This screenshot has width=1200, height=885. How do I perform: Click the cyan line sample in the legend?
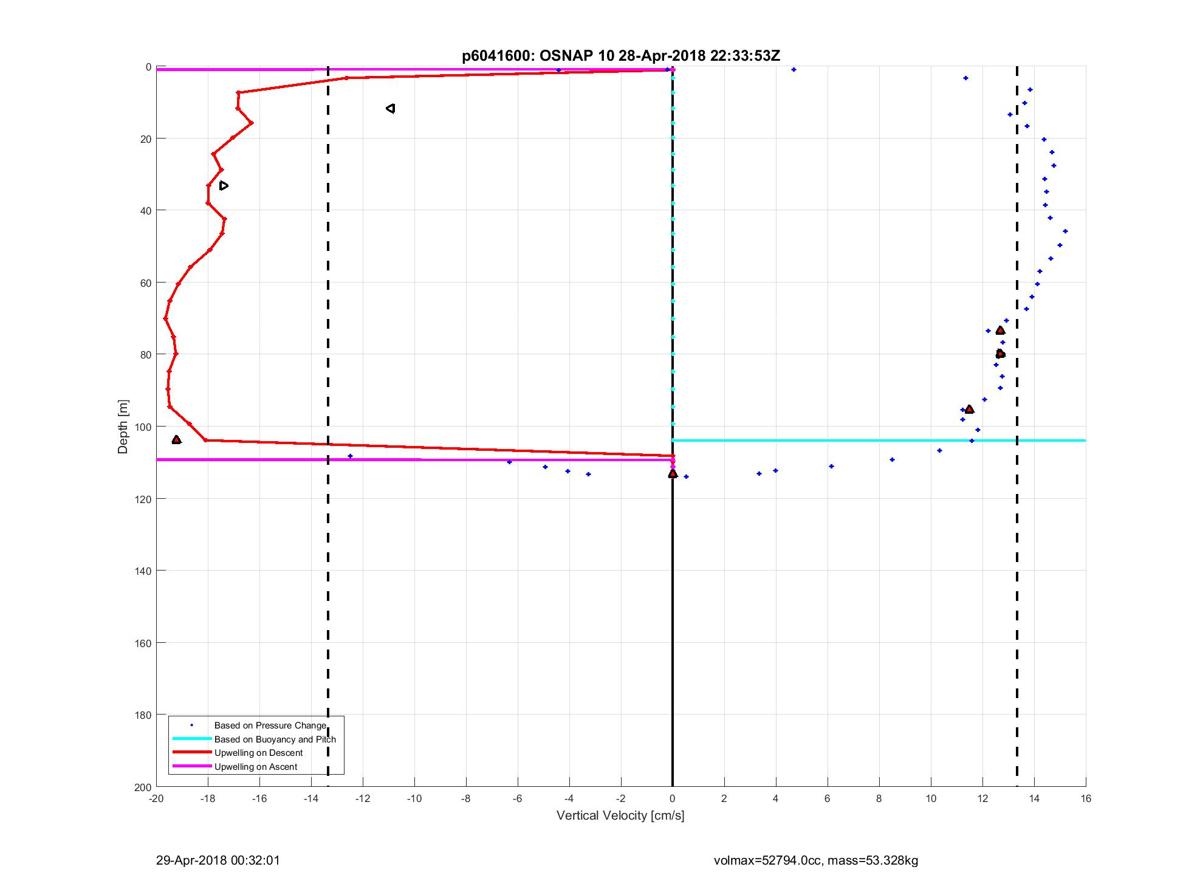click(x=192, y=738)
